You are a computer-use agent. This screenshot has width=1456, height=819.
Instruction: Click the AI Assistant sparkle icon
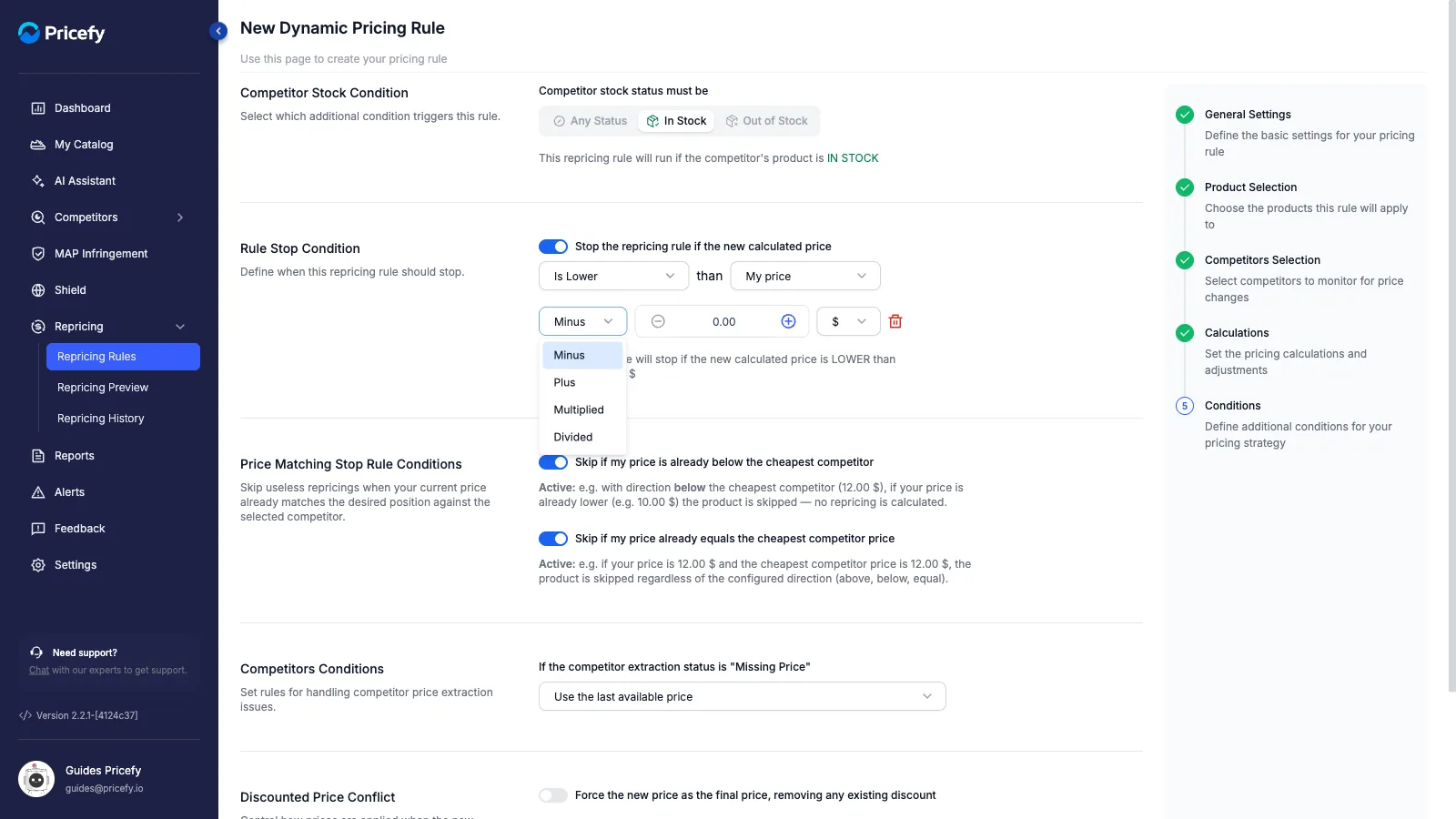[x=38, y=181]
